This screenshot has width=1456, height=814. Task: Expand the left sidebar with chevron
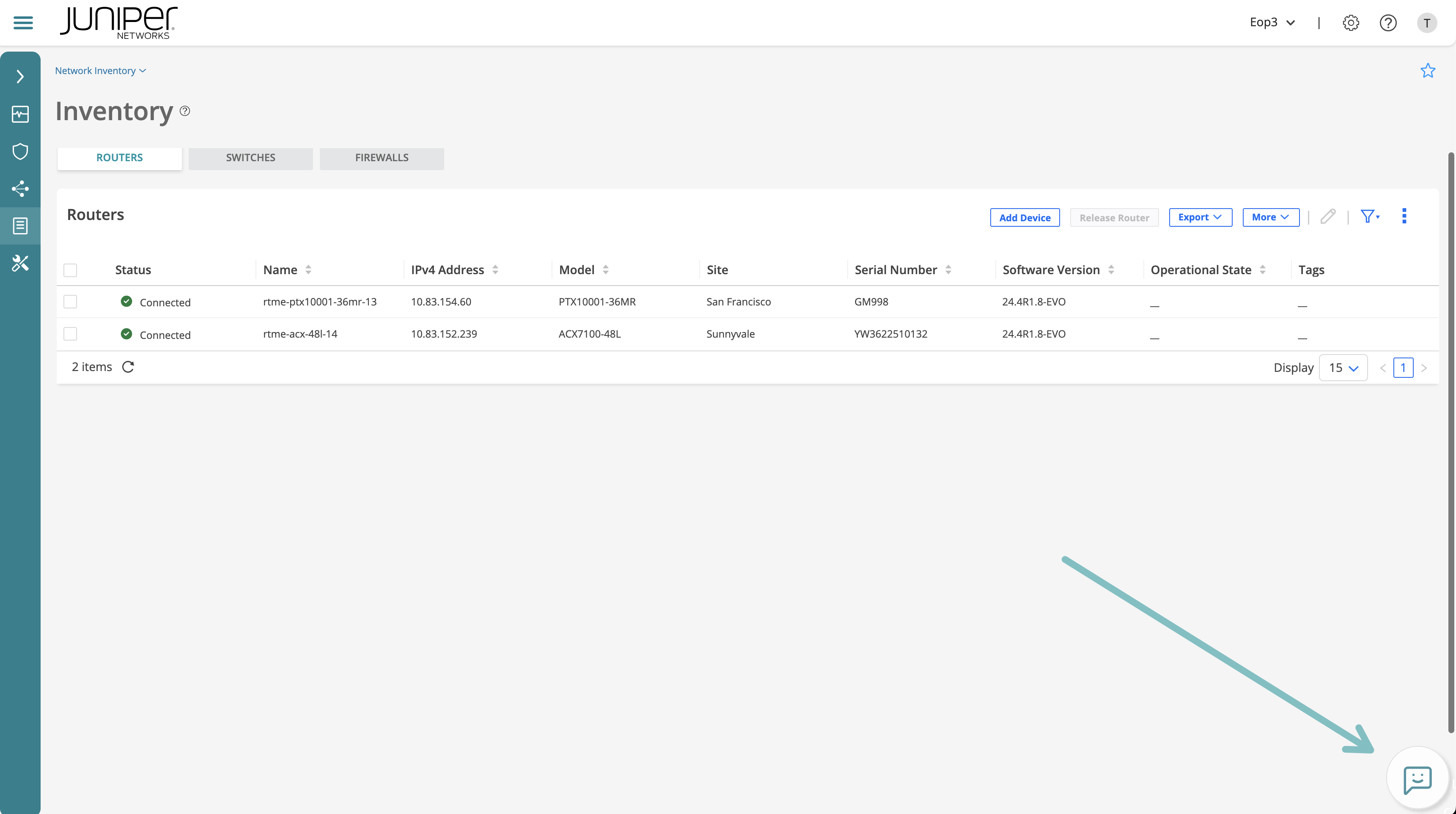pos(20,76)
